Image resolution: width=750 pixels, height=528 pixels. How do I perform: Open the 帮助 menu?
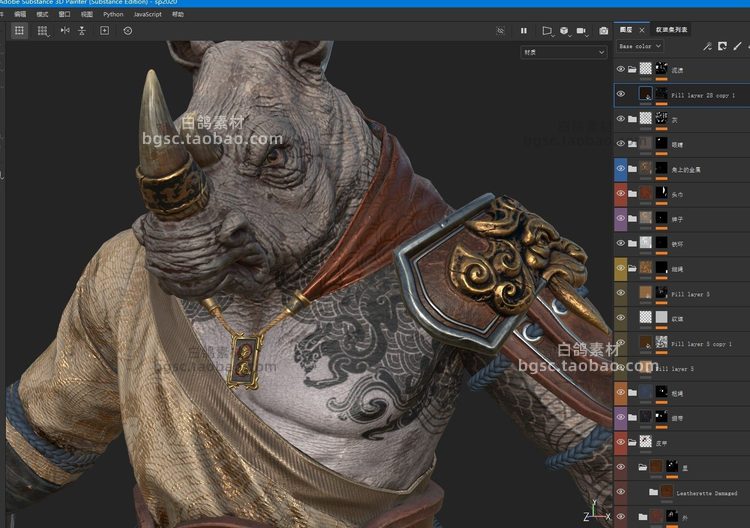coord(178,14)
